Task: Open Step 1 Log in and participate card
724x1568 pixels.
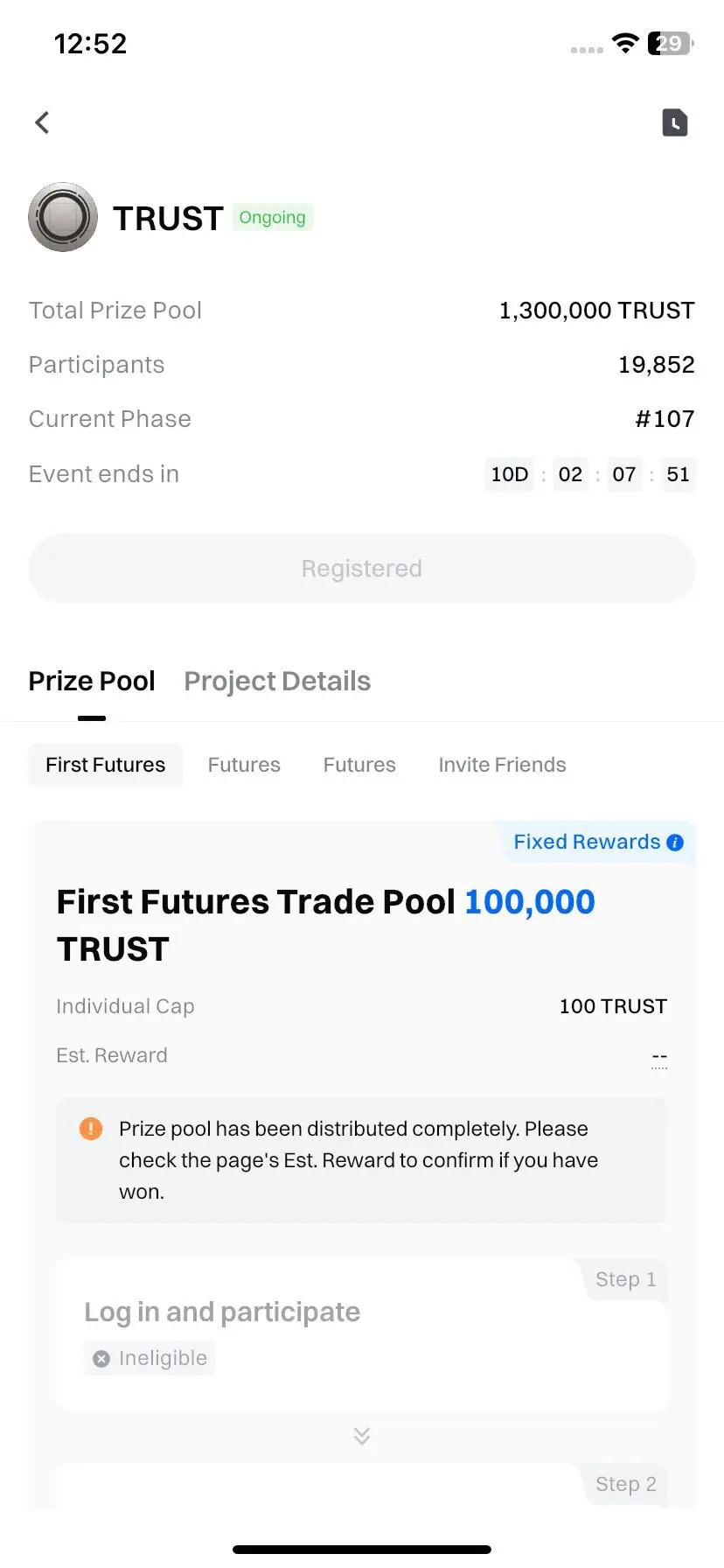Action: (x=362, y=1334)
